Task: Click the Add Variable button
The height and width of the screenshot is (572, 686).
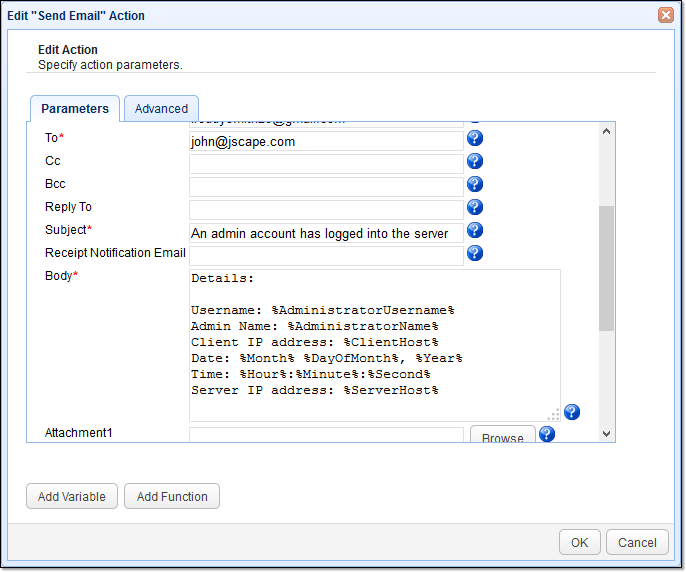Action: tap(72, 496)
